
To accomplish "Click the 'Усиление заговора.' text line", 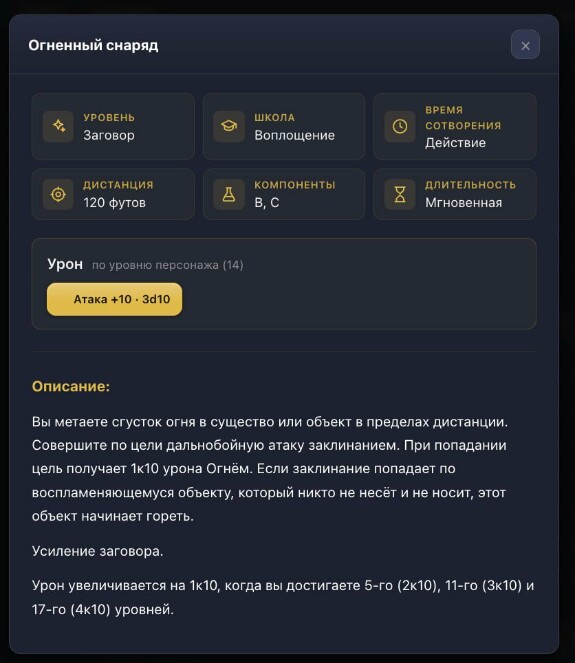I will pos(97,551).
